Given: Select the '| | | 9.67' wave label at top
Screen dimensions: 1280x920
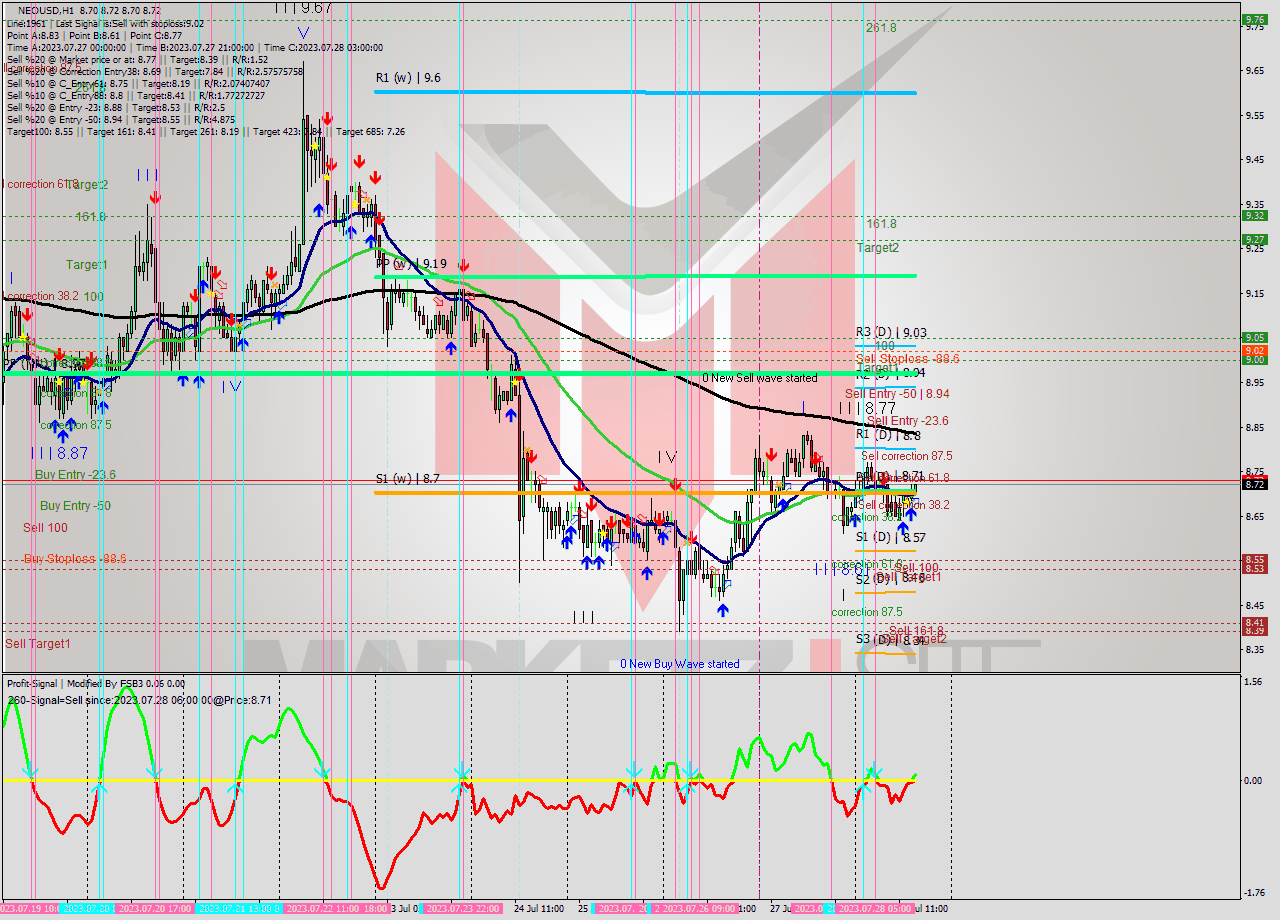Looking at the screenshot, I should click(x=303, y=7).
